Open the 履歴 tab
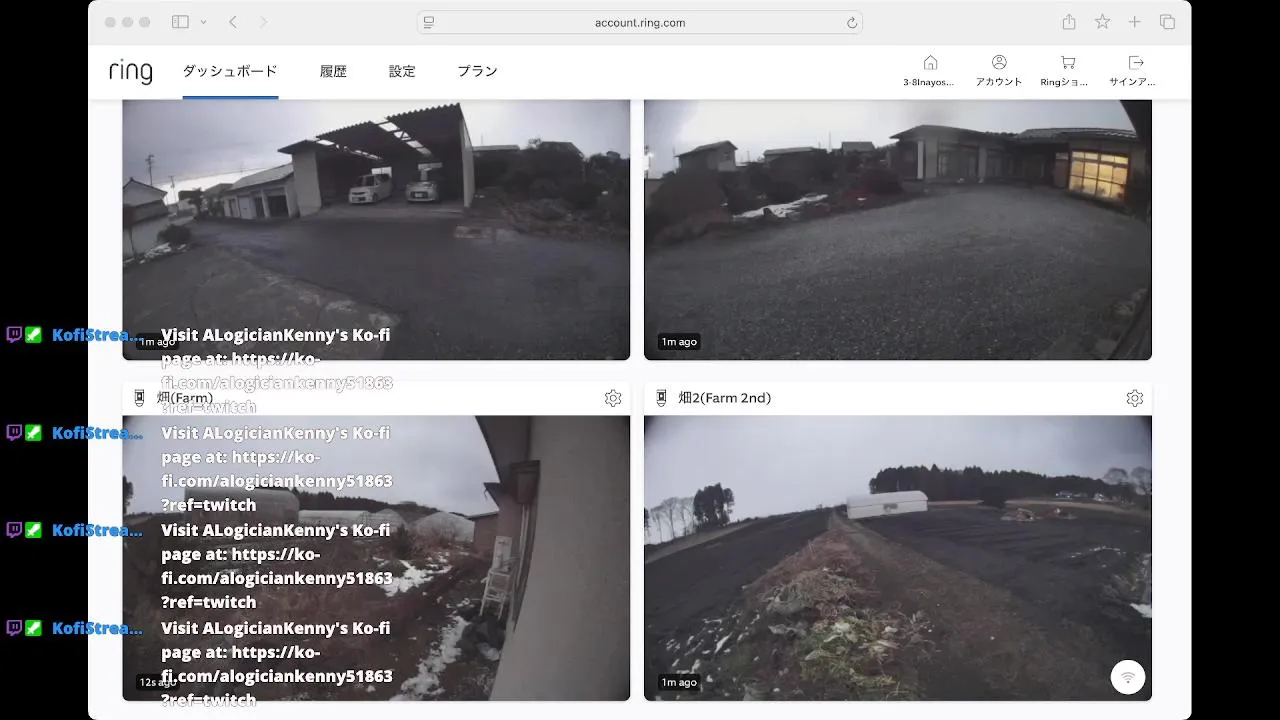 (x=333, y=71)
